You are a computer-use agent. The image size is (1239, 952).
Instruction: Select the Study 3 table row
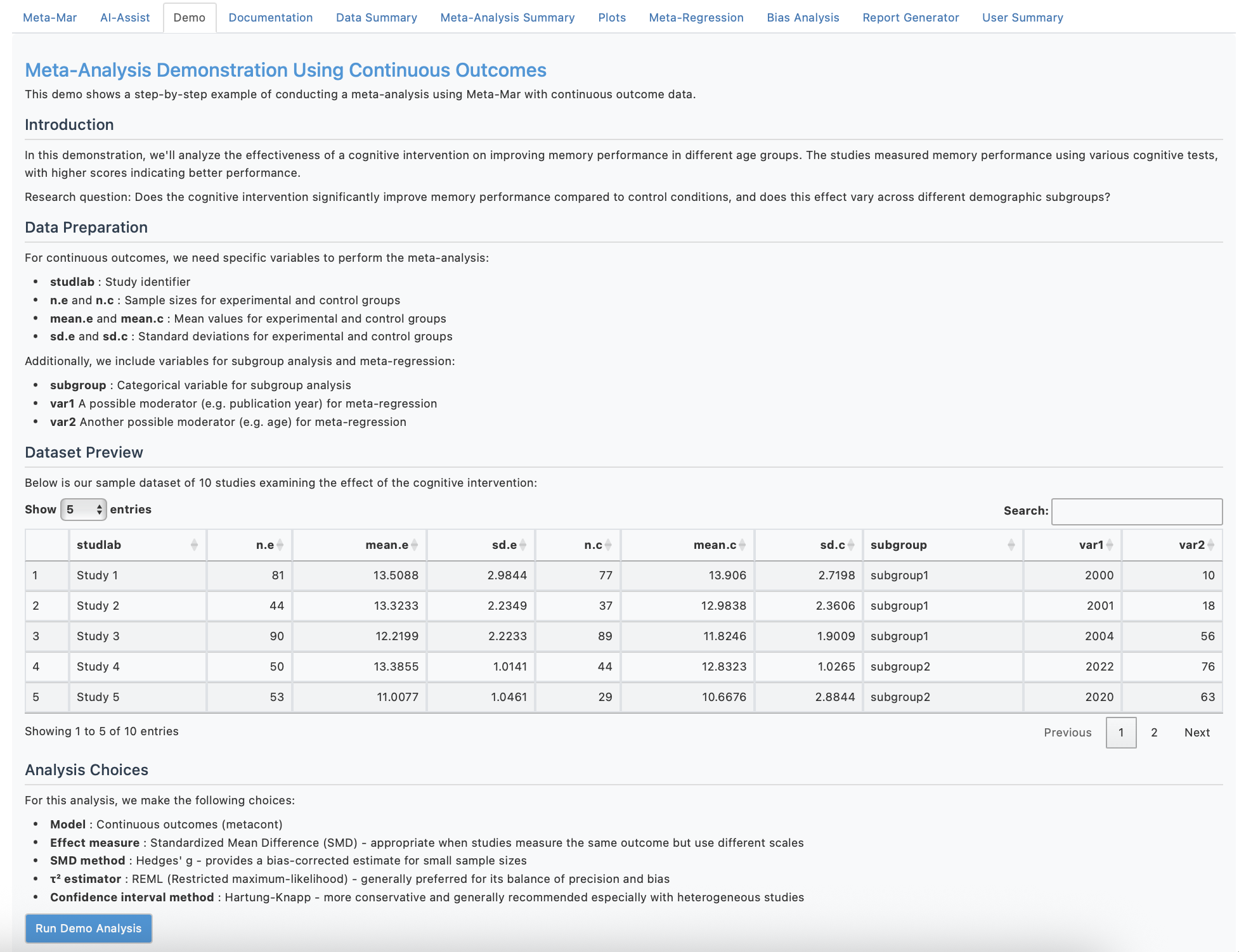point(317,636)
